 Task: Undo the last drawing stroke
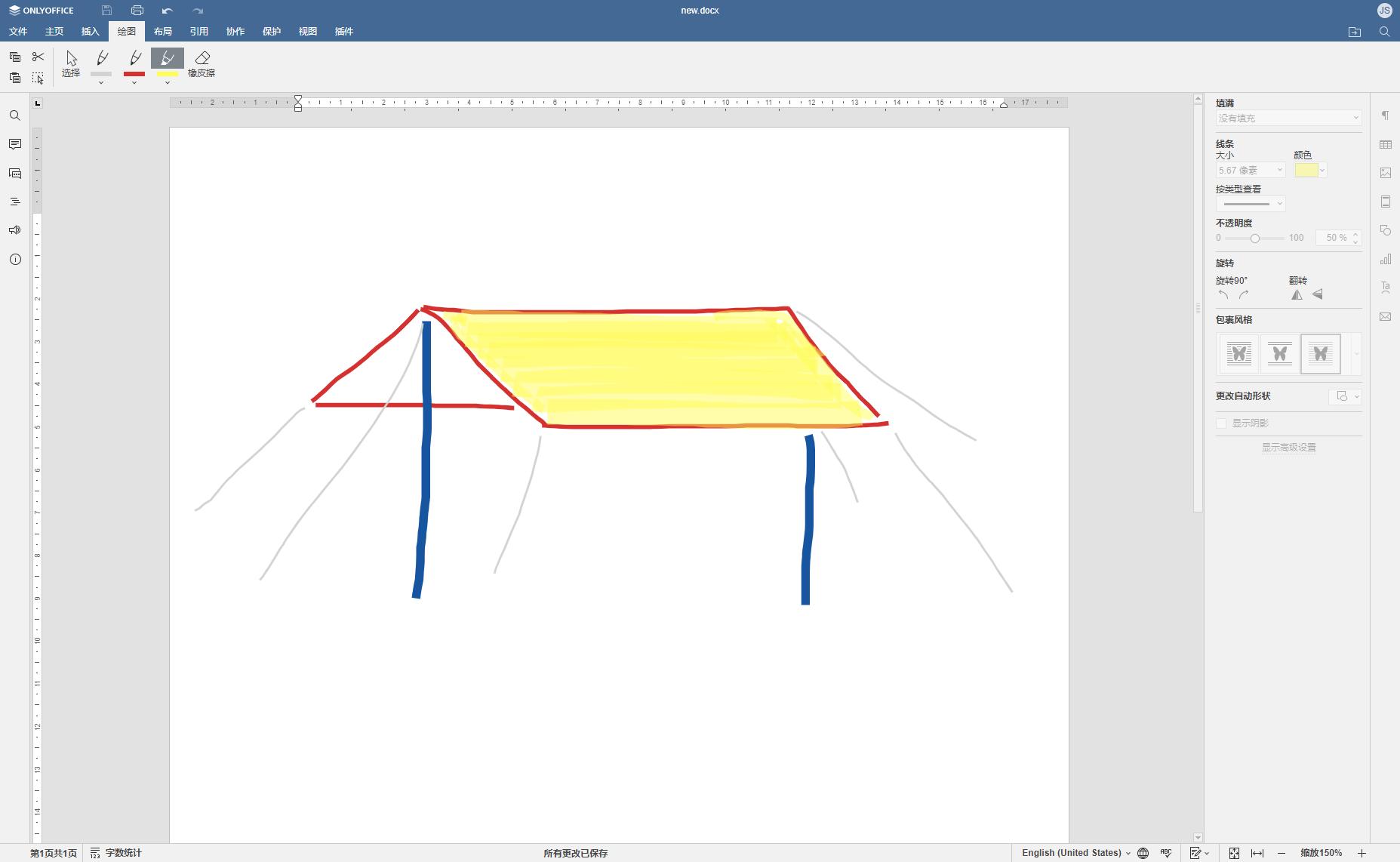167,11
